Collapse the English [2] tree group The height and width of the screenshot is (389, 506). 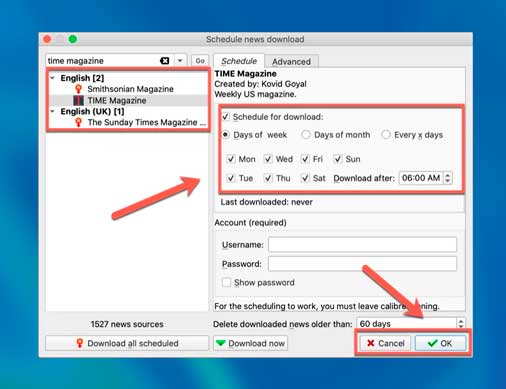pyautogui.click(x=53, y=78)
